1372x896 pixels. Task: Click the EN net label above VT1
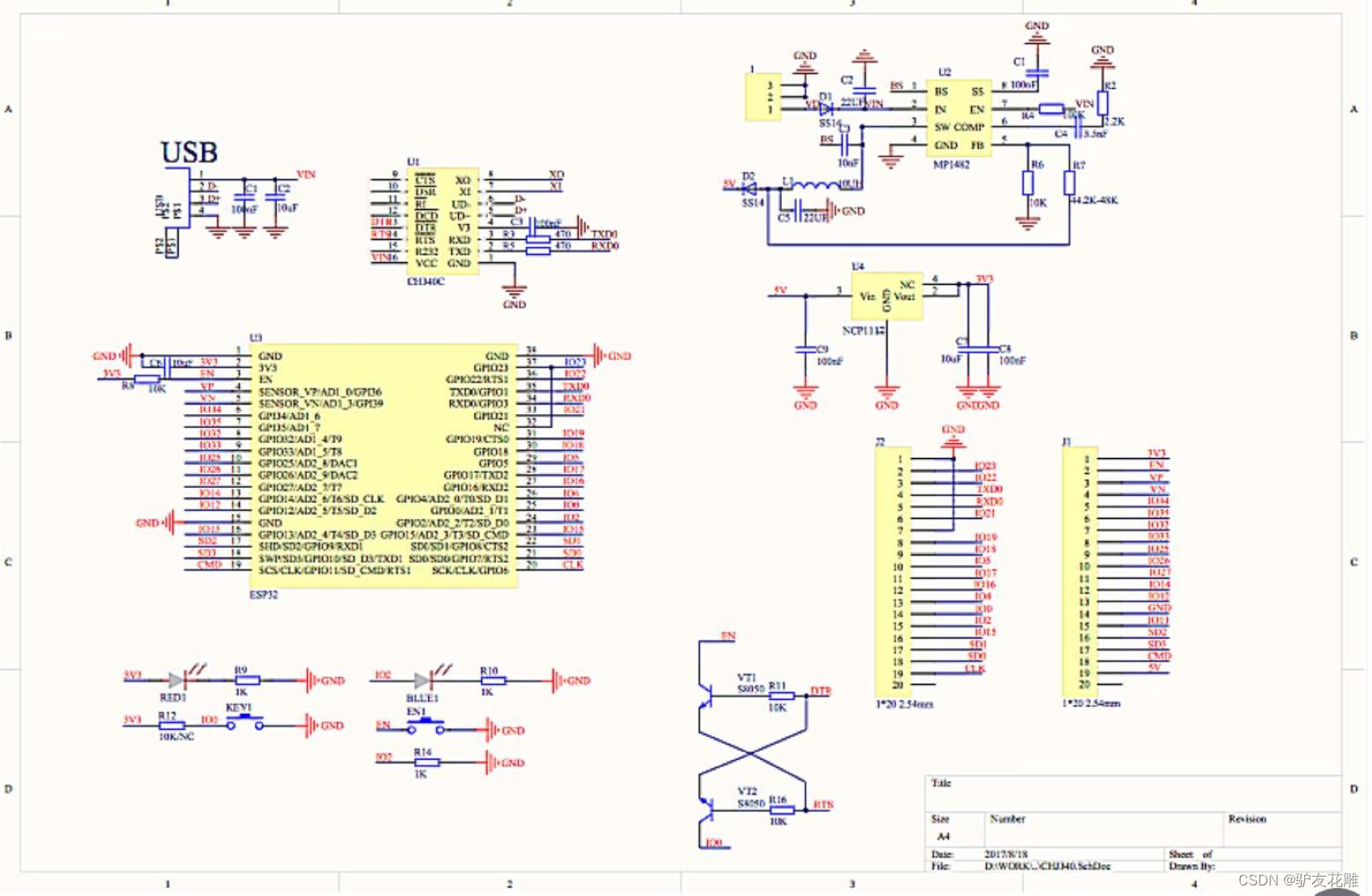[x=728, y=636]
